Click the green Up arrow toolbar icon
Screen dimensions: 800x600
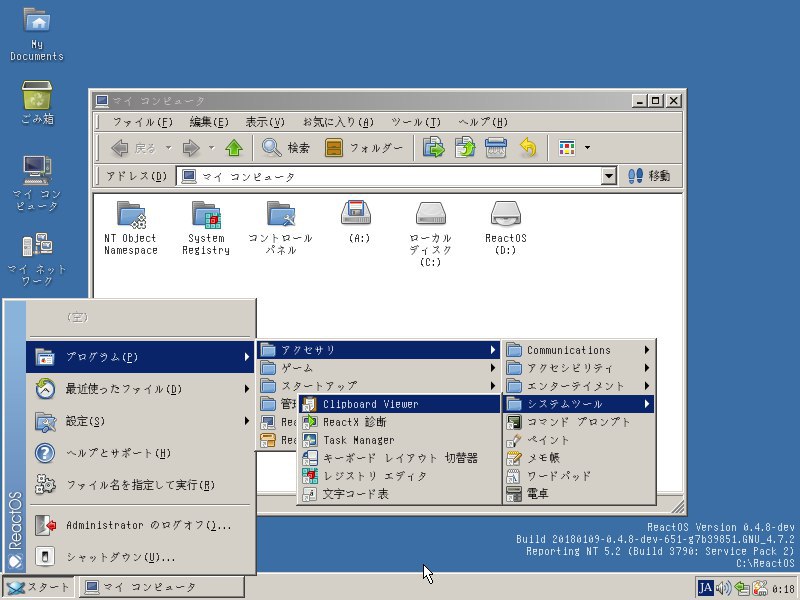(234, 148)
